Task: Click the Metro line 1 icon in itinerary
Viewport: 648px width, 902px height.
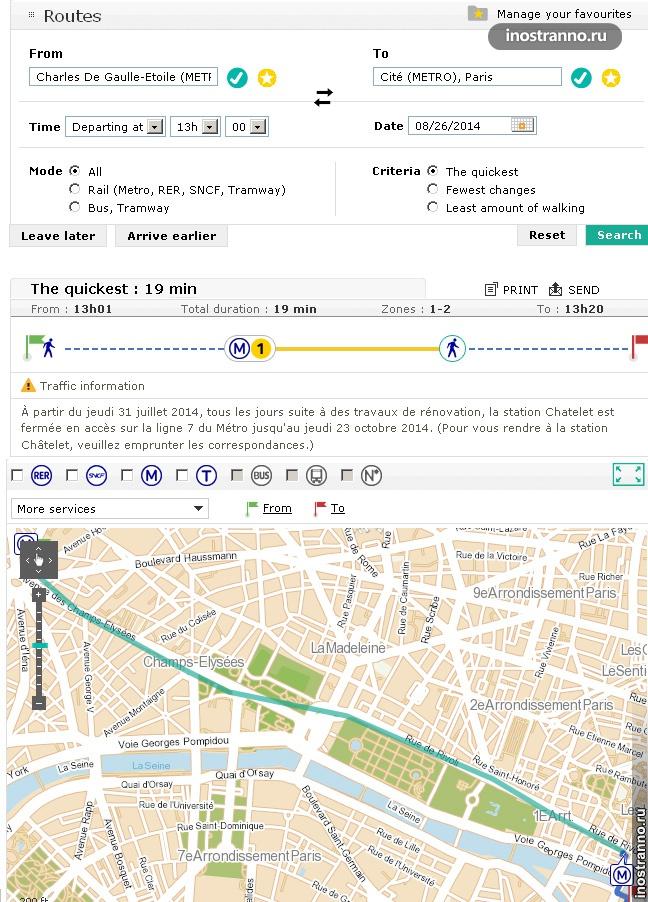Action: pyautogui.click(x=260, y=349)
